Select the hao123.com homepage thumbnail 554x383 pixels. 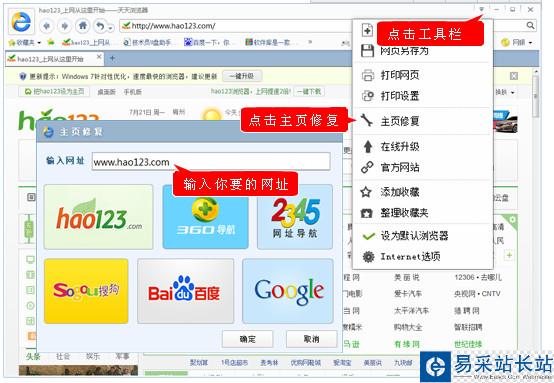[99, 217]
